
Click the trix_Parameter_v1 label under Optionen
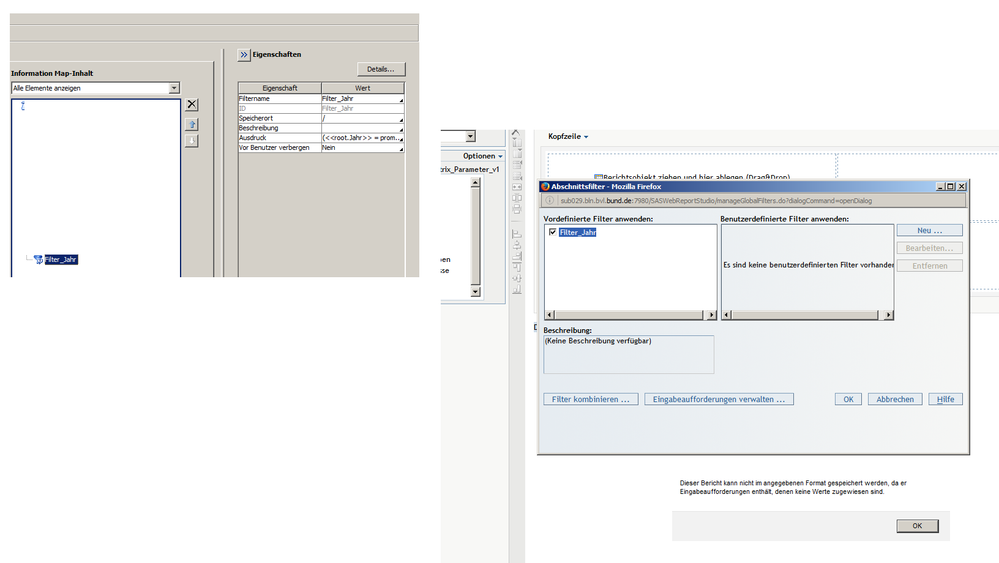(470, 169)
